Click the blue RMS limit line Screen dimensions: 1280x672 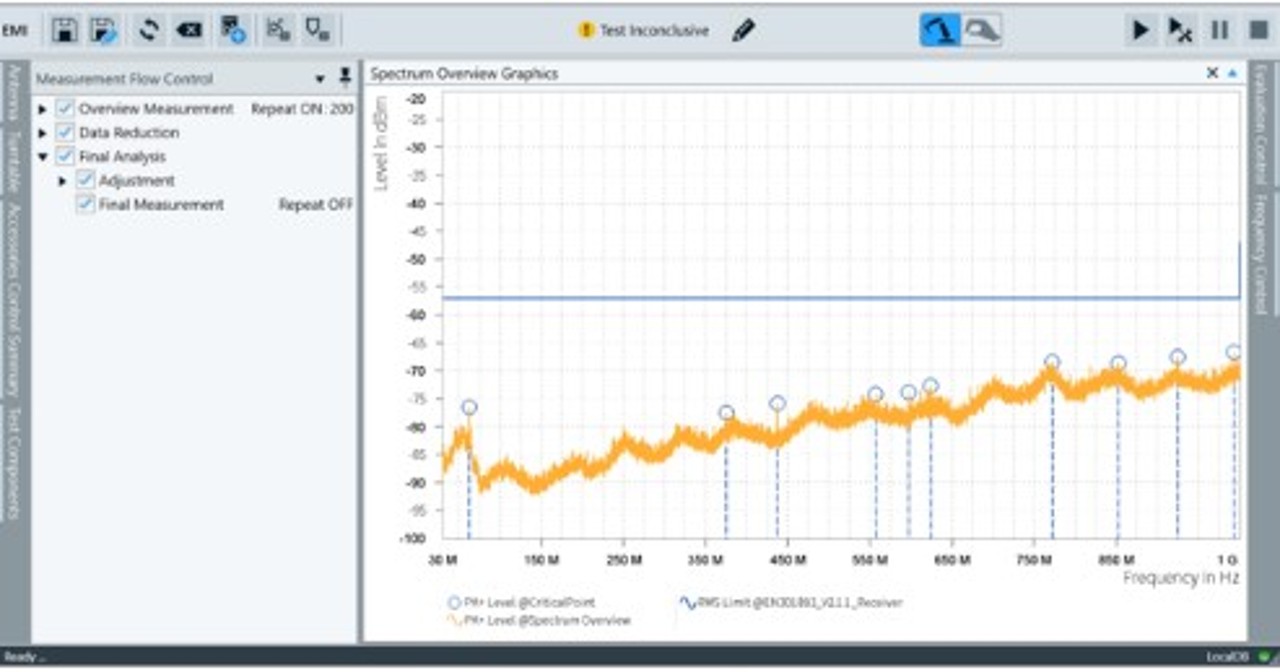(840, 297)
